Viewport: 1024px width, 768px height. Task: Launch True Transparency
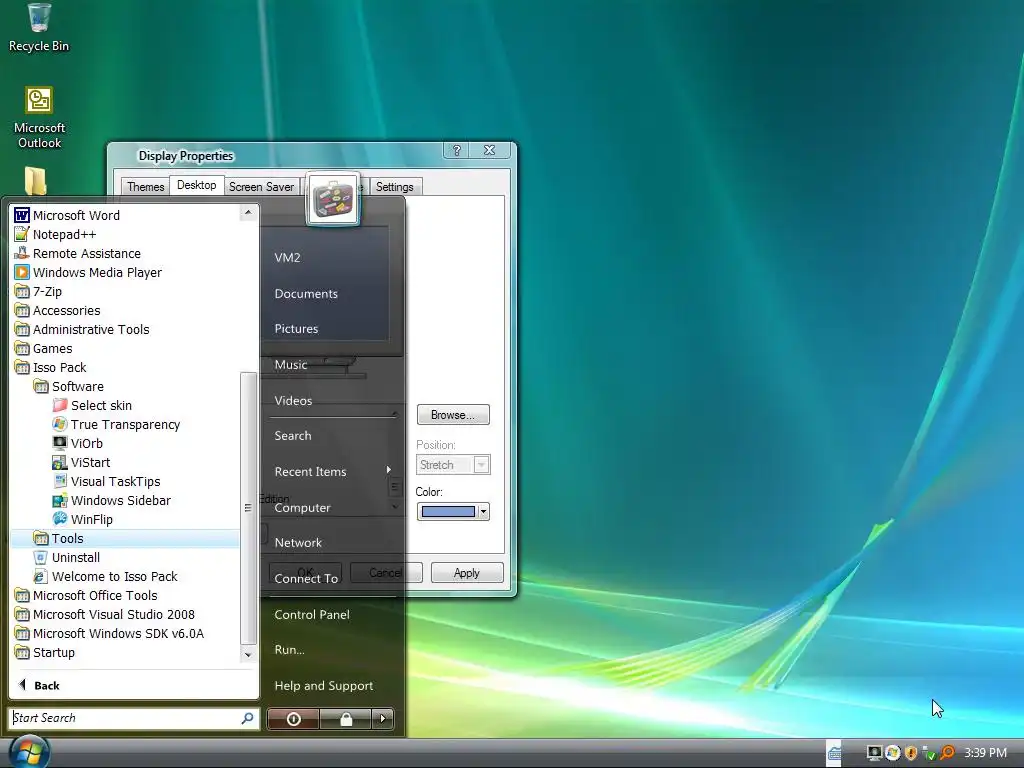(x=116, y=424)
